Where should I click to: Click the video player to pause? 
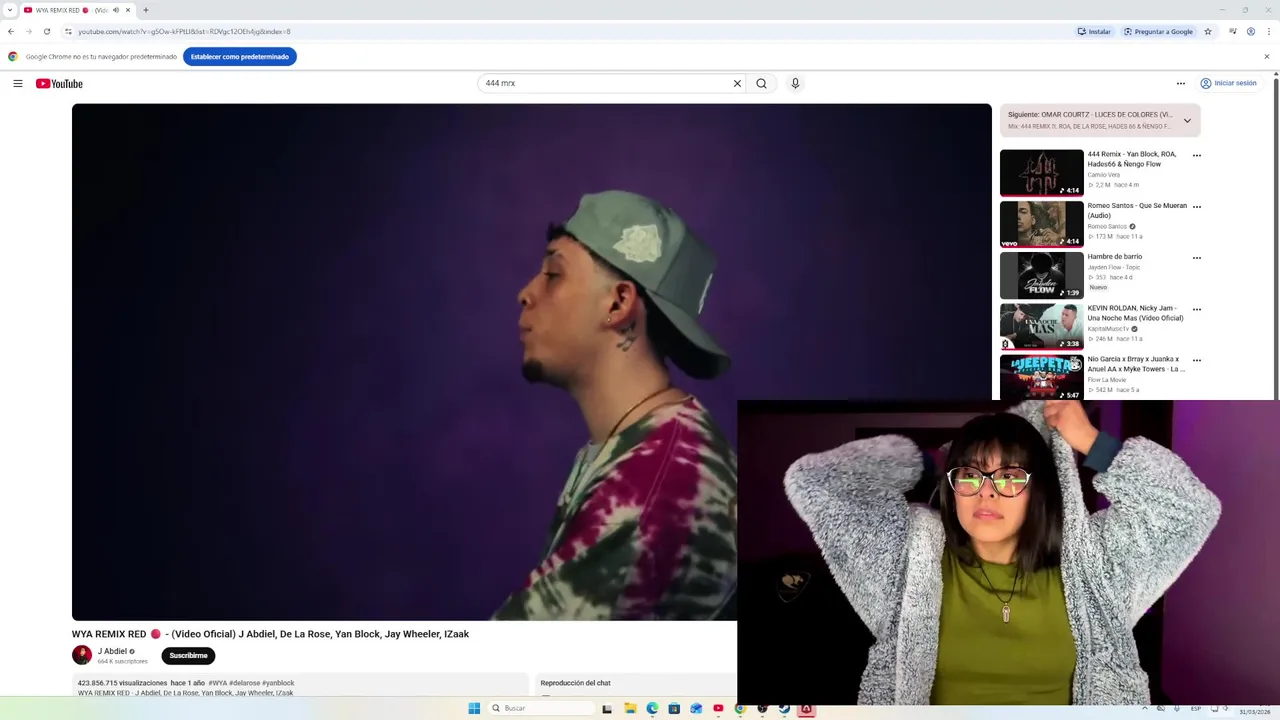[531, 362]
